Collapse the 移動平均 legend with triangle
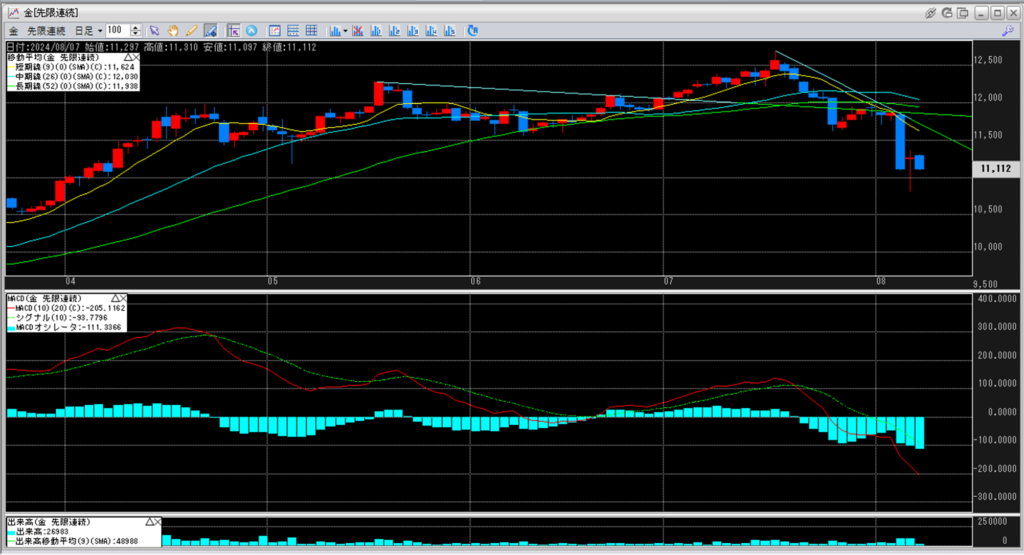The height and width of the screenshot is (555, 1024). pyautogui.click(x=127, y=58)
